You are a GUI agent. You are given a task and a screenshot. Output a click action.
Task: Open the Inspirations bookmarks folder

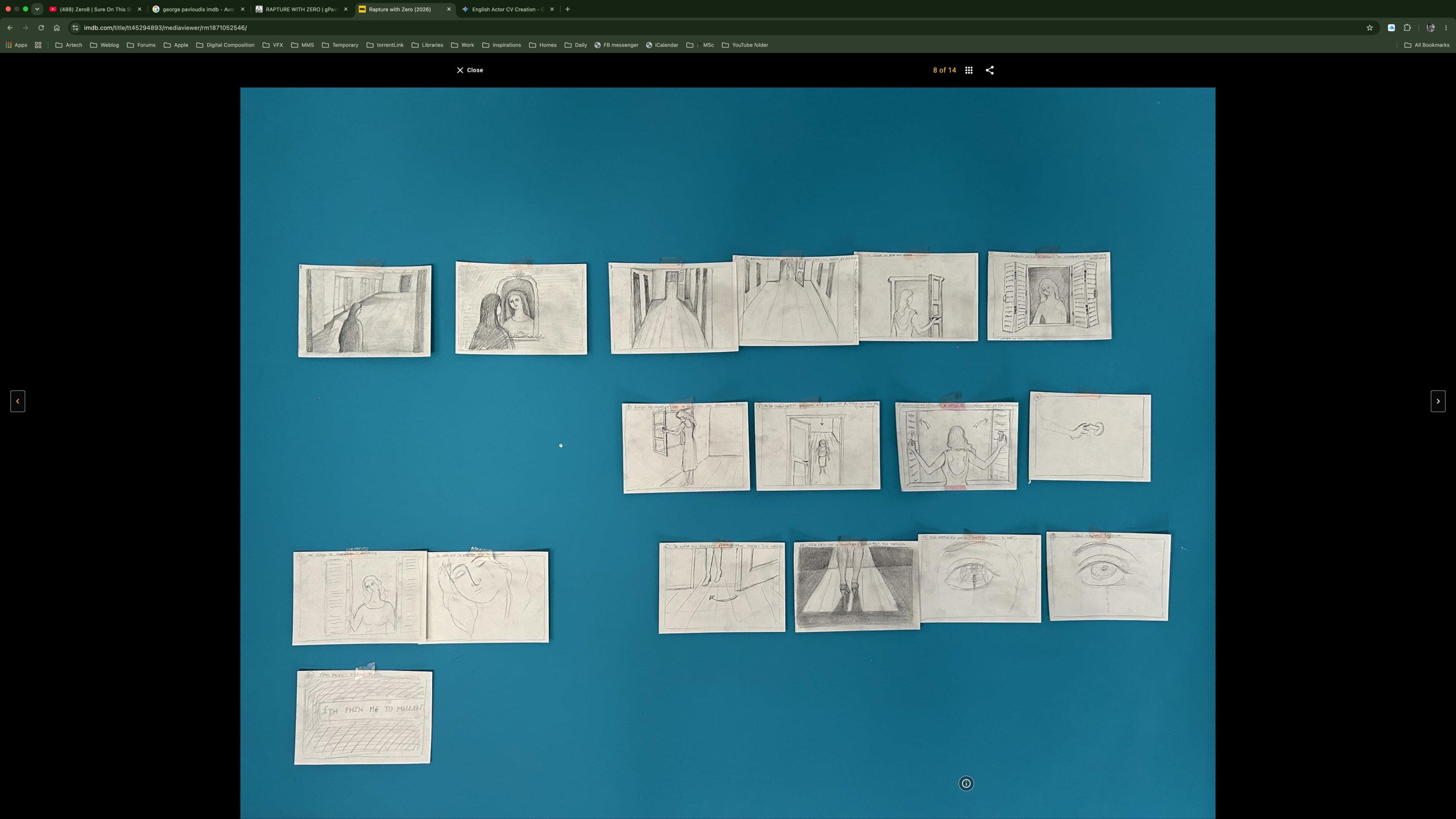point(501,45)
